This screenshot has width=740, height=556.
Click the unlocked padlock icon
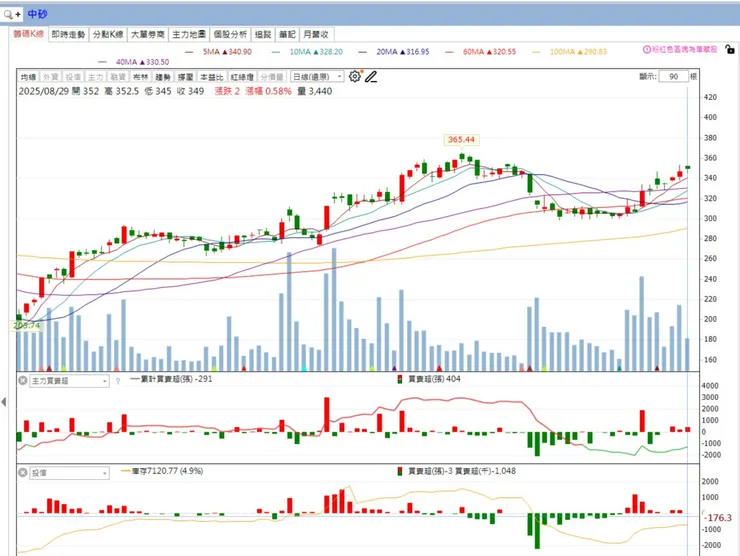tap(730, 49)
